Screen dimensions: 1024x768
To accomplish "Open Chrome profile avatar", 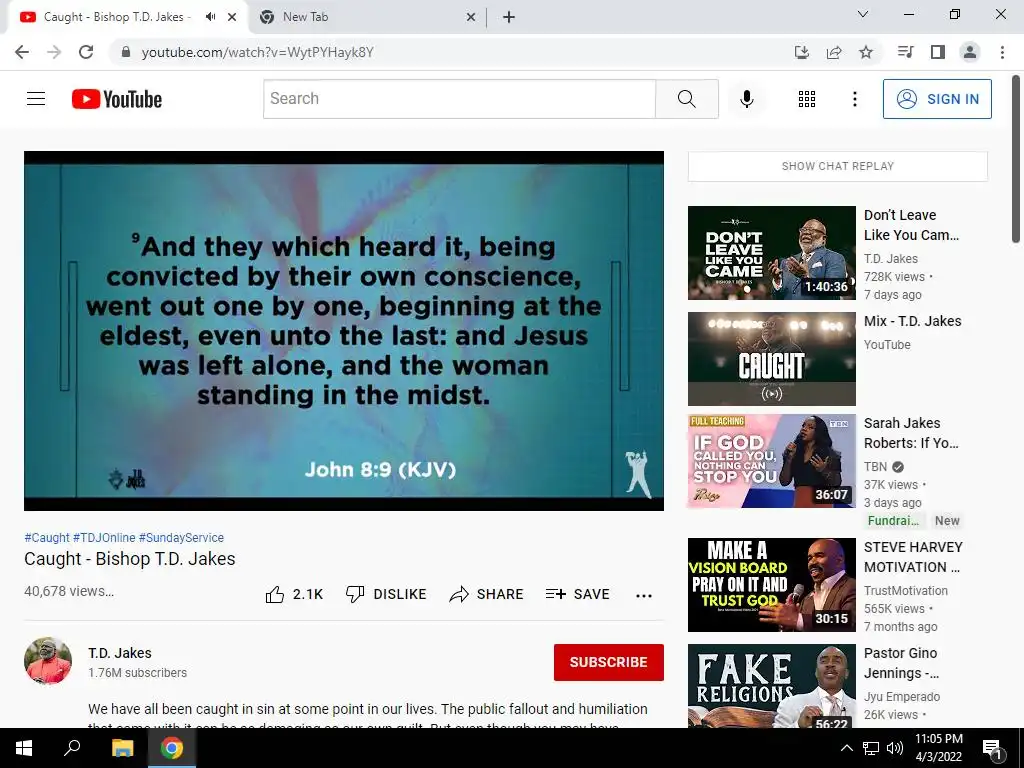I will pos(970,52).
